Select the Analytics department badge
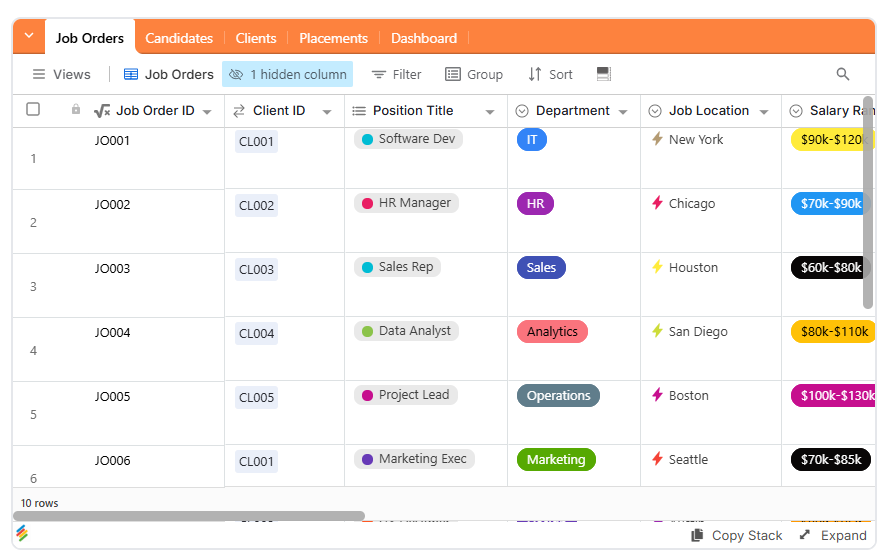889x560 pixels. (x=552, y=332)
